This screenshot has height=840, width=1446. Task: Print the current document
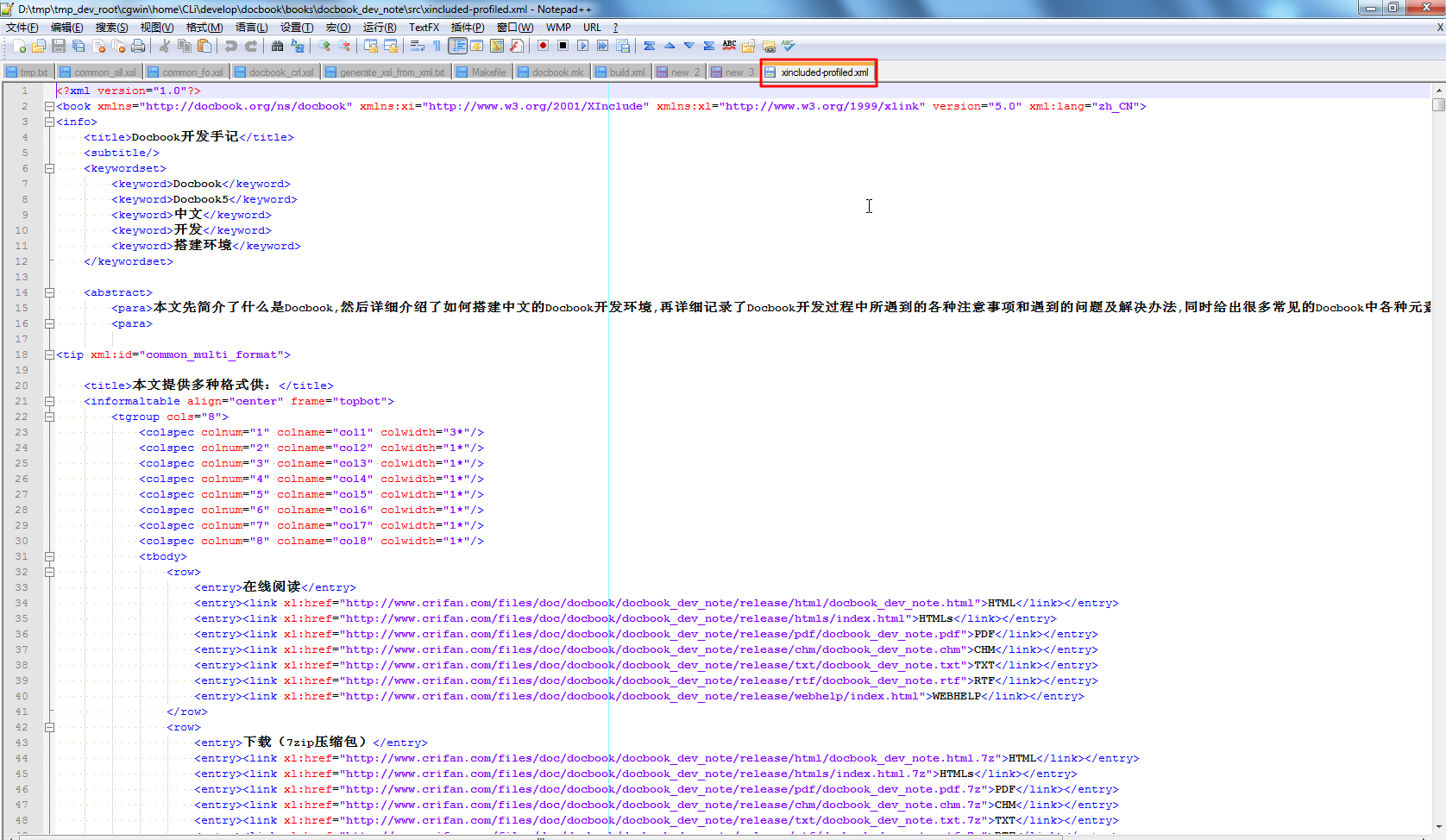coord(138,46)
